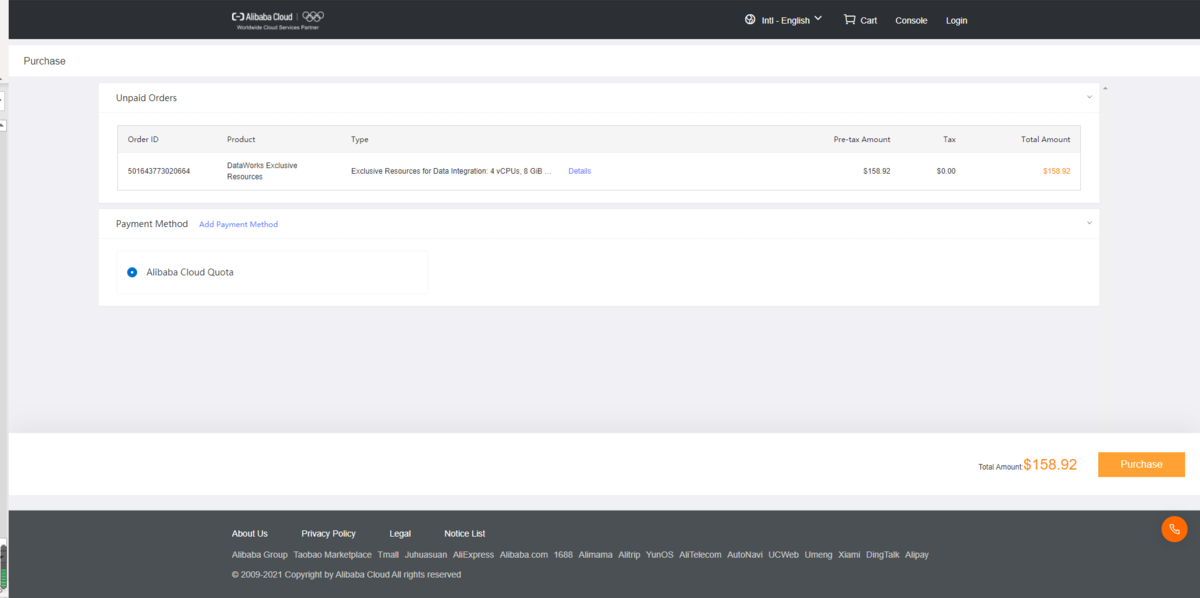
Task: Click the Tax column header
Action: (949, 139)
